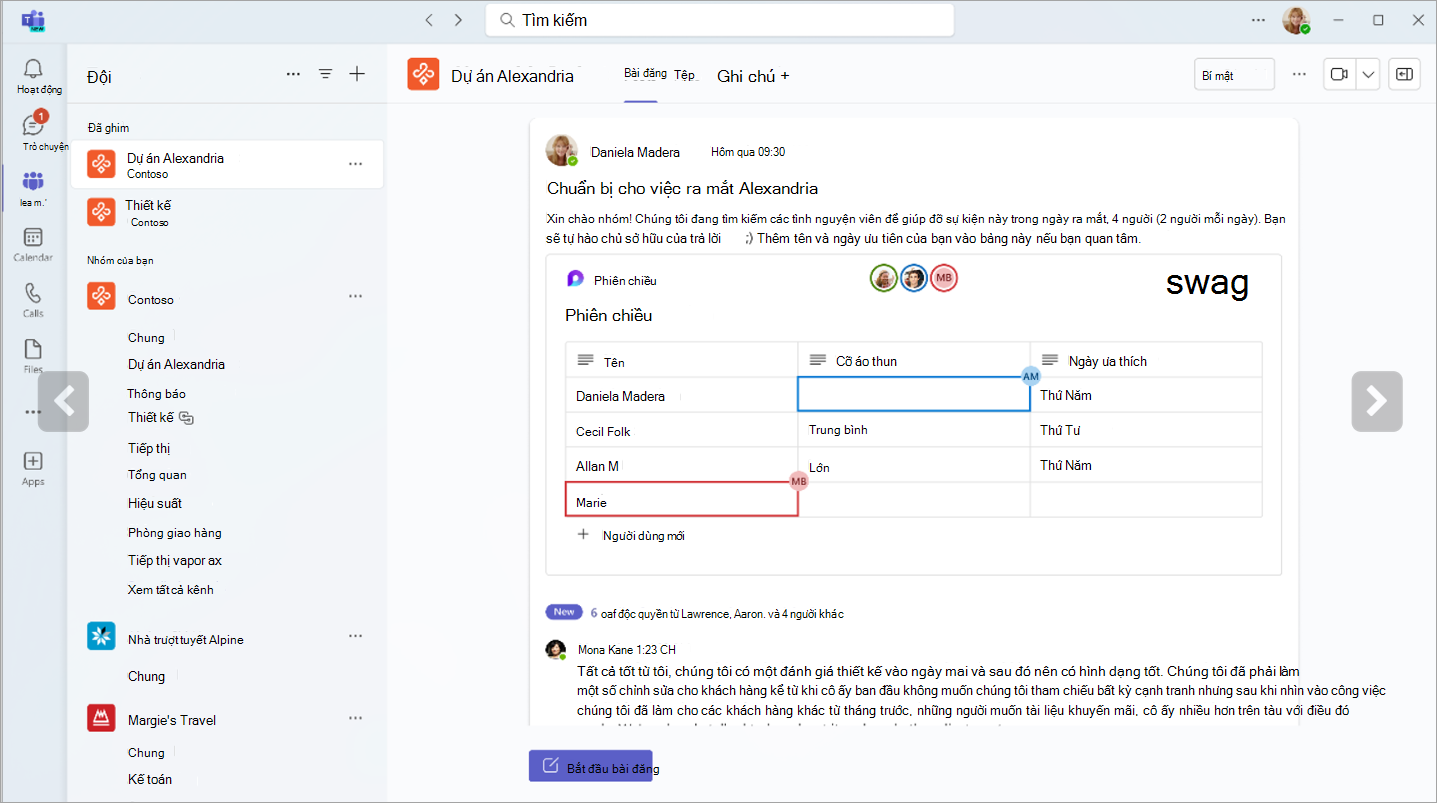
Task: Open Thông báo channel under Contoso
Action: coord(157,394)
